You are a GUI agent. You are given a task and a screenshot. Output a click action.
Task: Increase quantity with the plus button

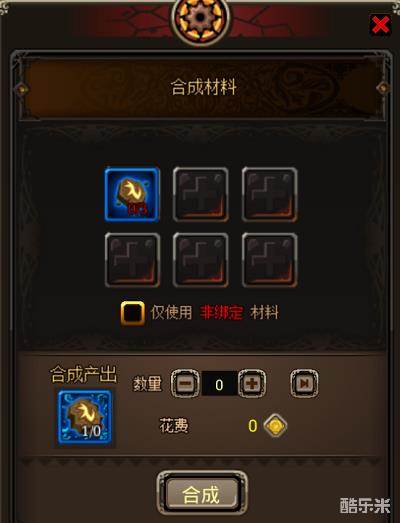tap(252, 384)
